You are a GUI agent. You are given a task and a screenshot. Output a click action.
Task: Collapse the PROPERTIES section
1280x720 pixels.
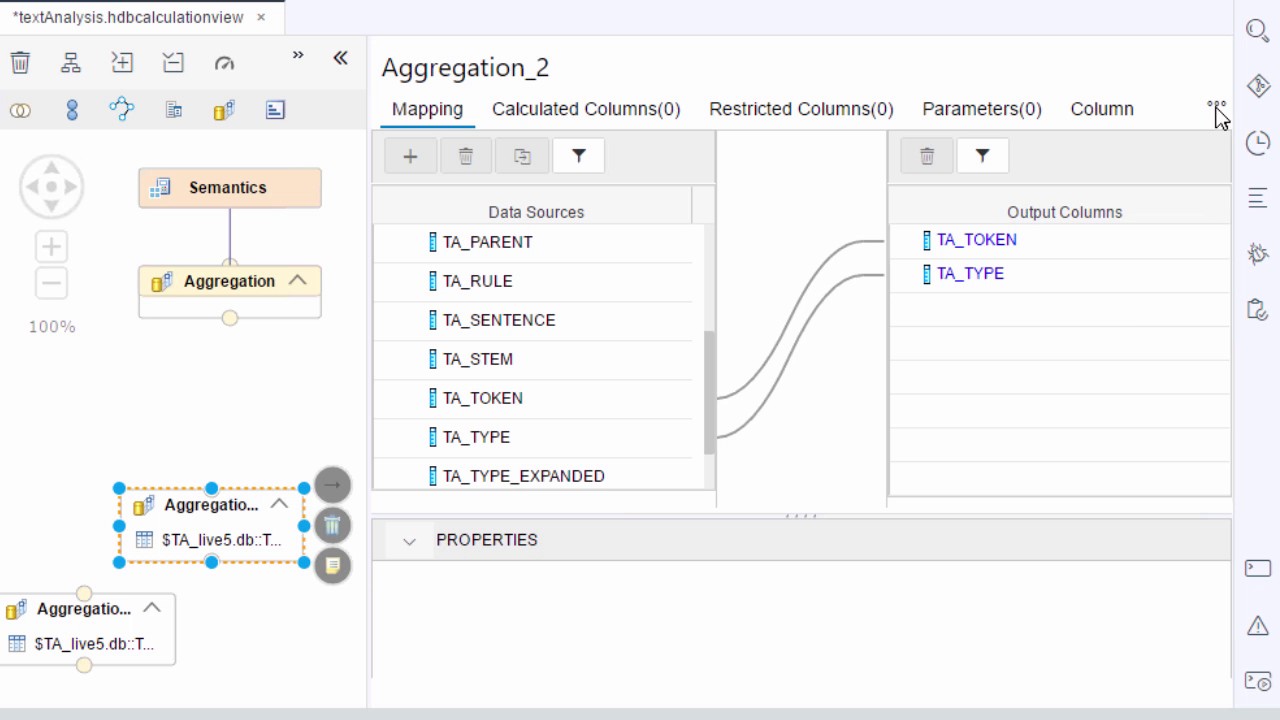[x=409, y=541]
